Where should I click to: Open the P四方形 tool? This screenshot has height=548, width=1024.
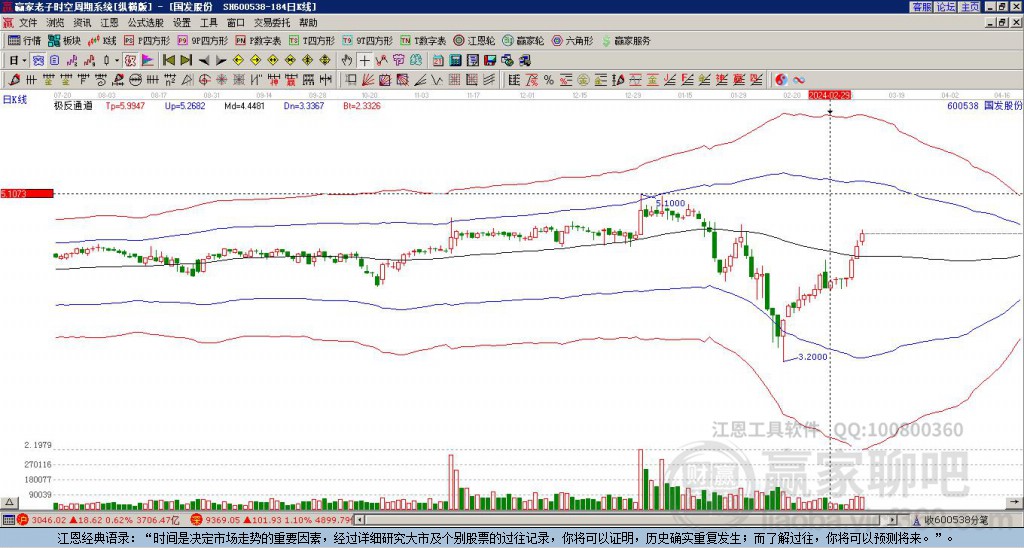pyautogui.click(x=146, y=40)
